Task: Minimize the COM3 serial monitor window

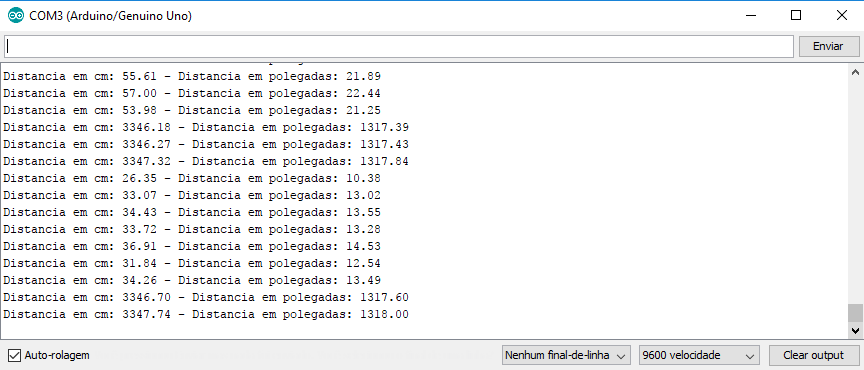Action: click(750, 15)
